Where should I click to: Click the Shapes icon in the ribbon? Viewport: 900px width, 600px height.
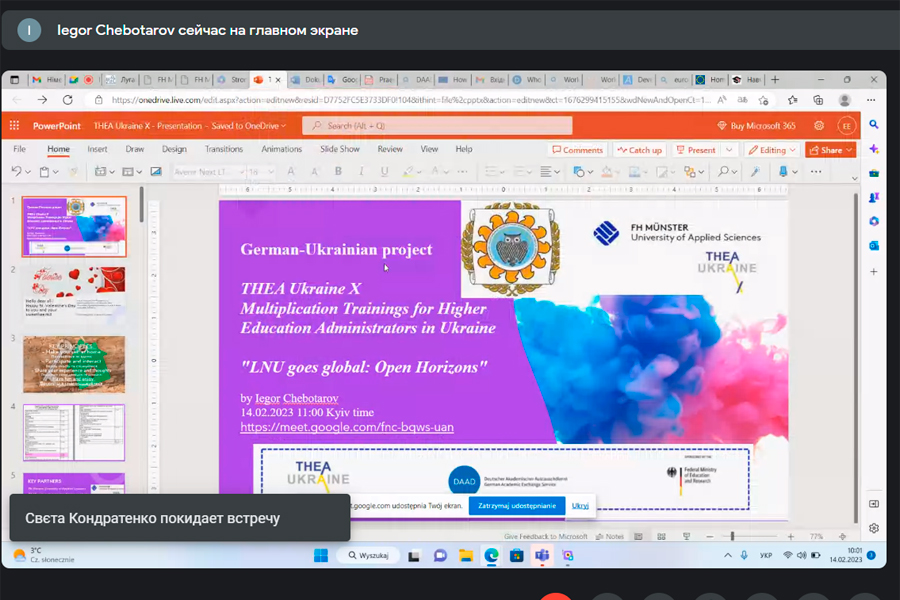579,171
